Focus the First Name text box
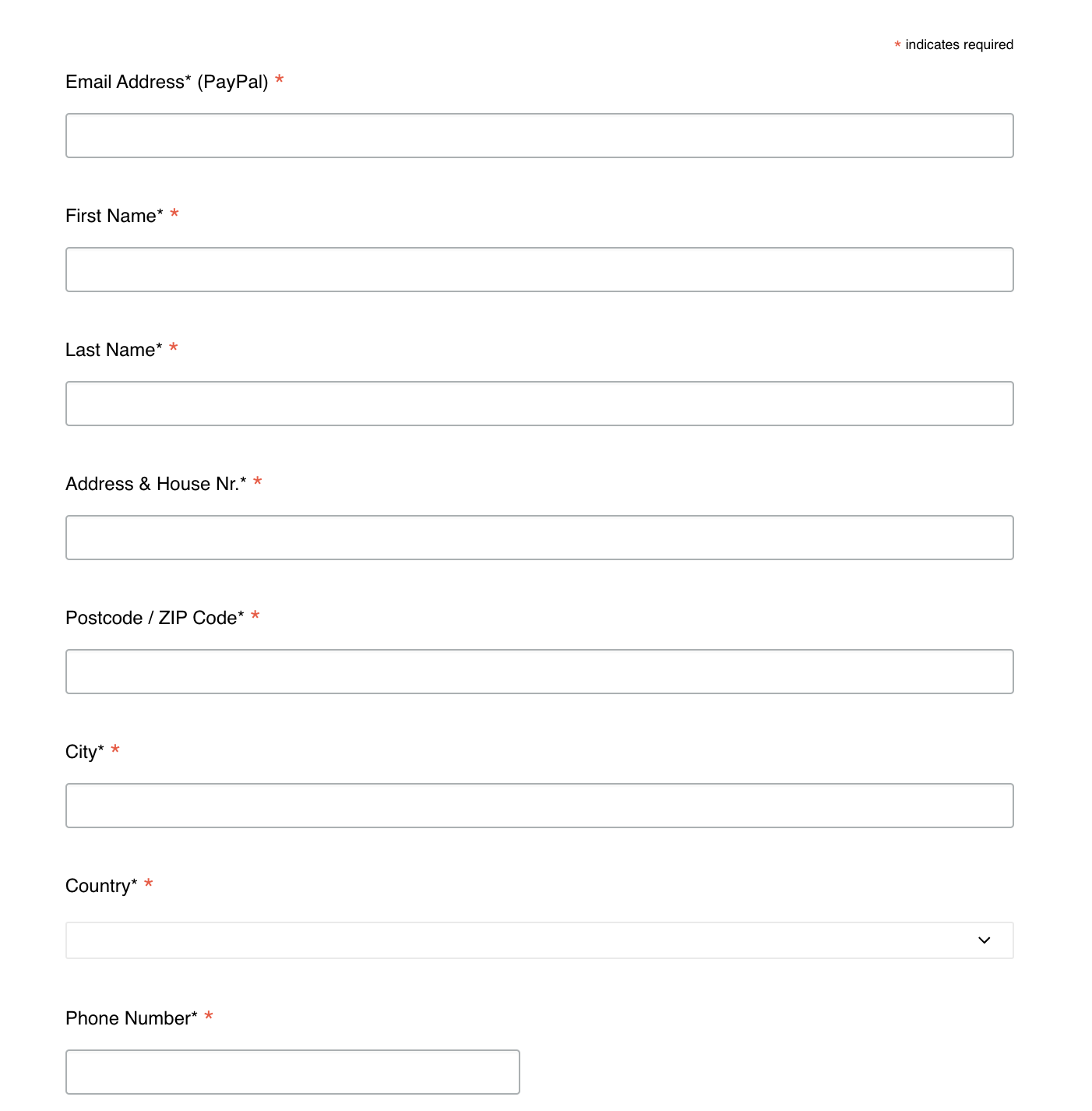The width and height of the screenshot is (1092, 1111). (x=539, y=270)
